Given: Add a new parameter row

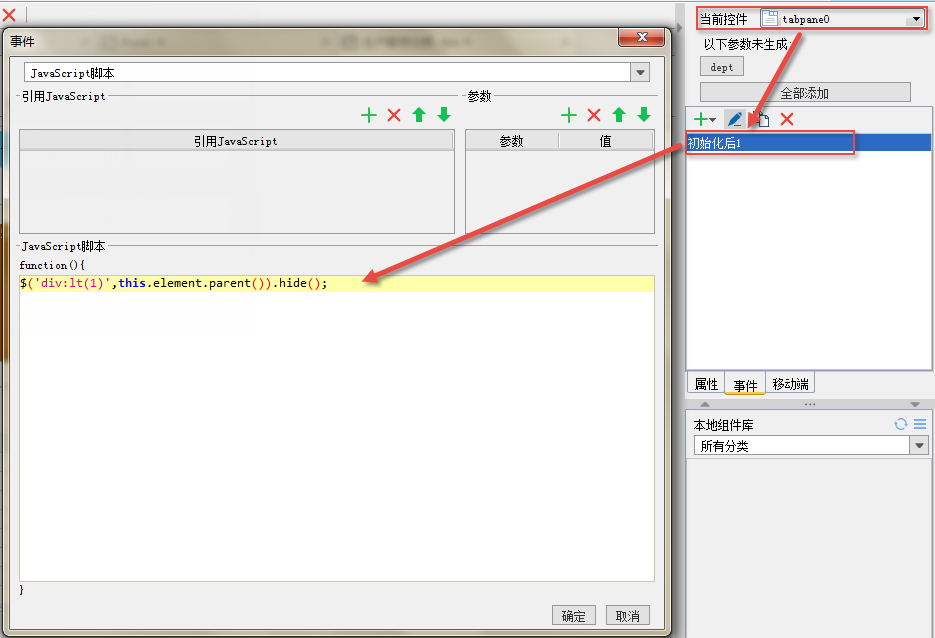Looking at the screenshot, I should point(569,115).
